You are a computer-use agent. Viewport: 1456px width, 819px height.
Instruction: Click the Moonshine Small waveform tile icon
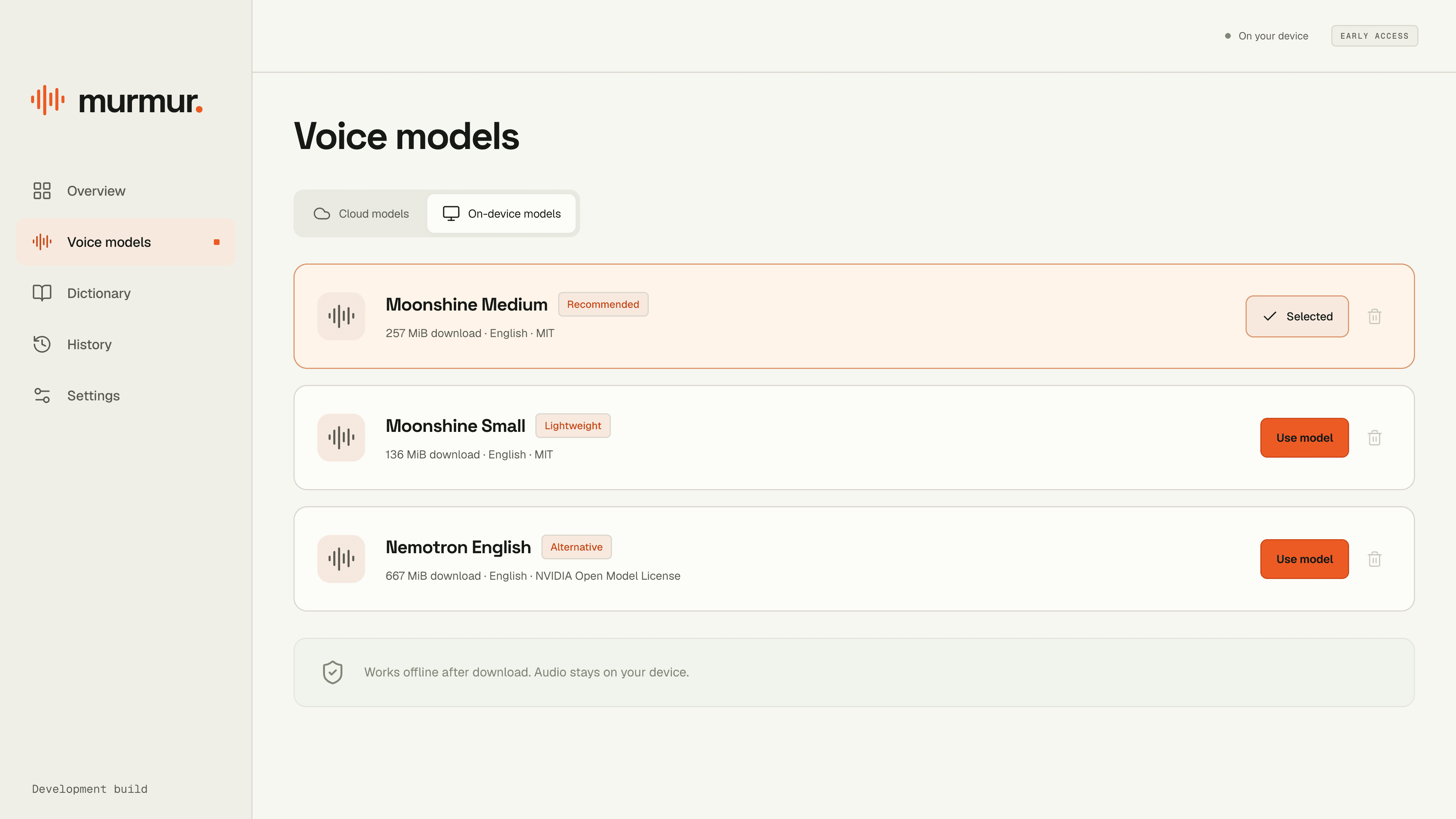[x=341, y=438]
